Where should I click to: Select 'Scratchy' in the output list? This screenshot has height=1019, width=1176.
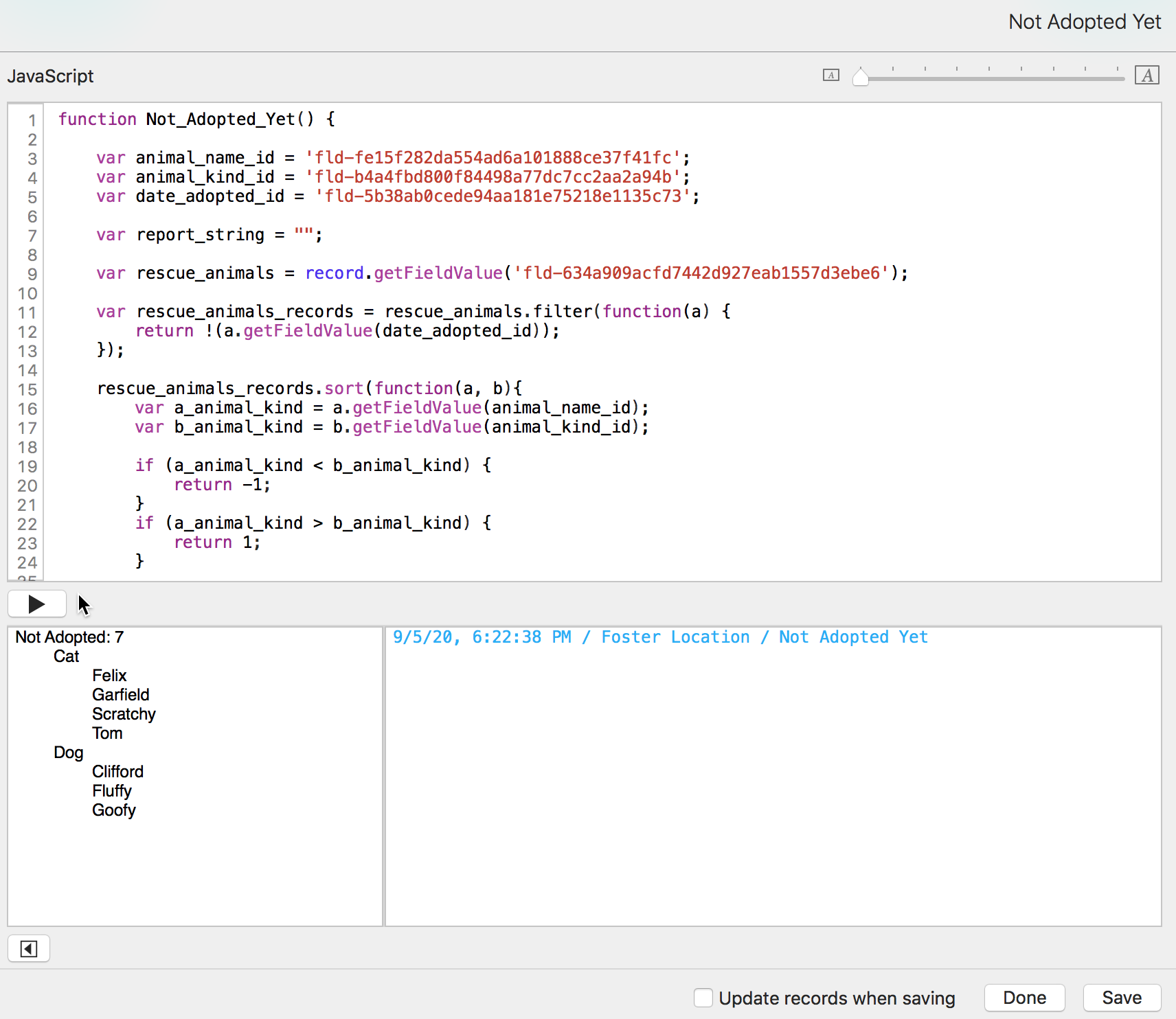point(124,714)
